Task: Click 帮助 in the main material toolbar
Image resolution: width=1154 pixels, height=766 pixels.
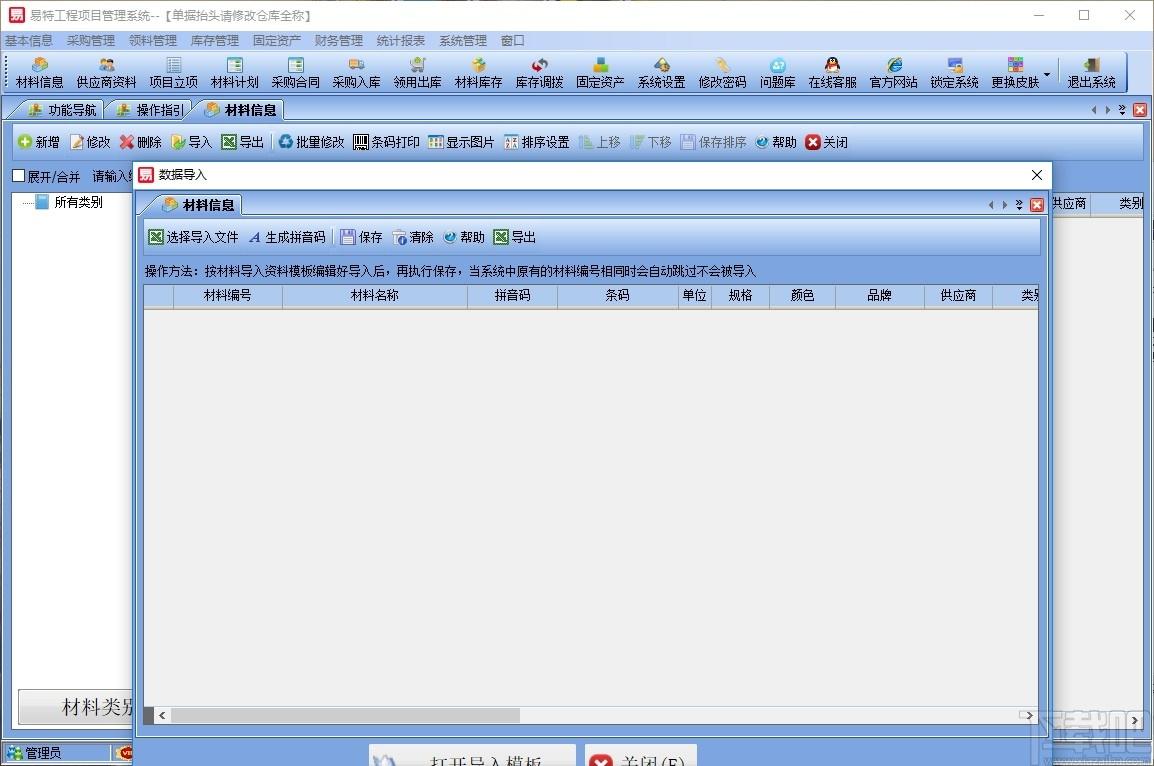Action: [776, 142]
